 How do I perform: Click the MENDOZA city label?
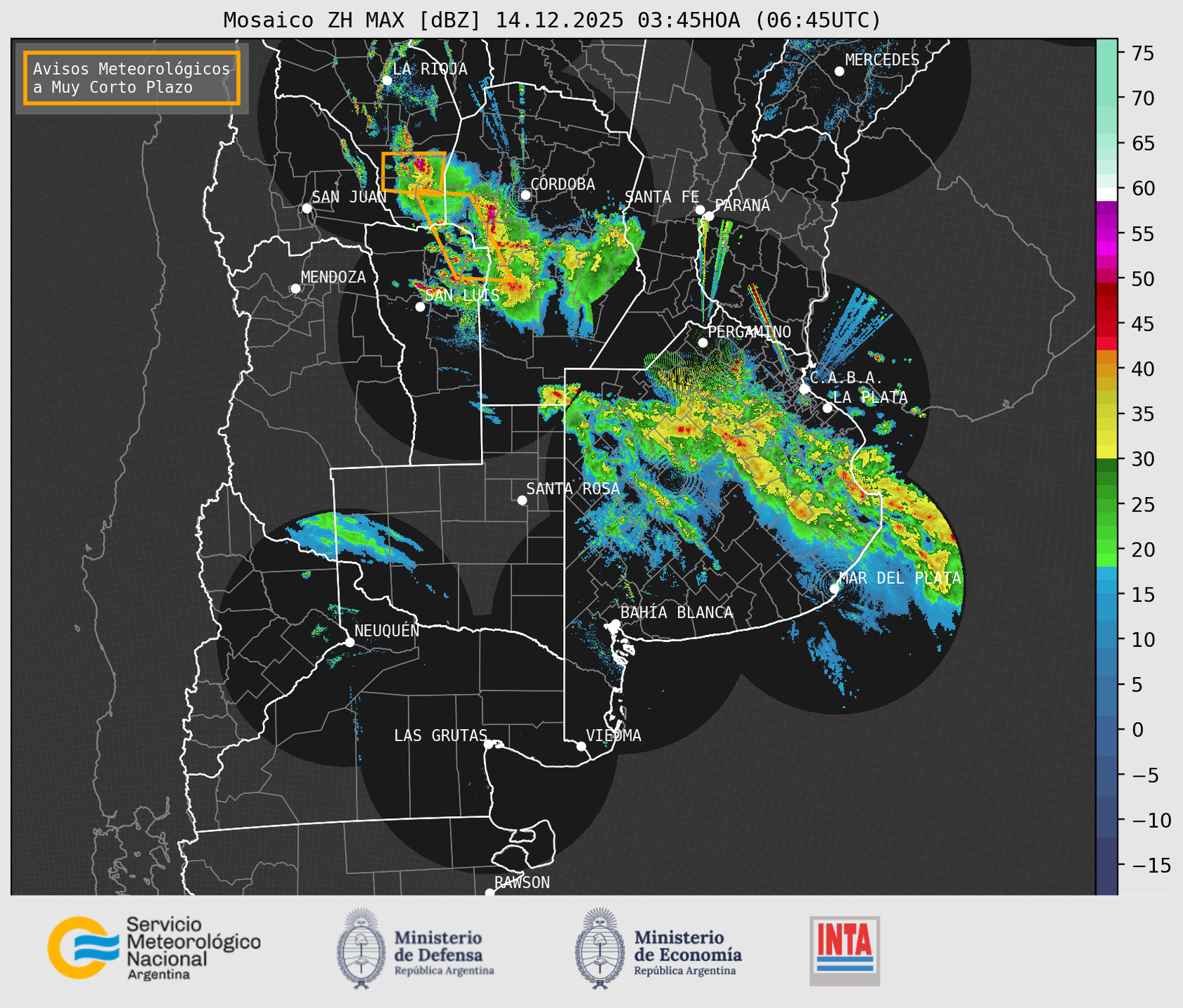tap(333, 277)
